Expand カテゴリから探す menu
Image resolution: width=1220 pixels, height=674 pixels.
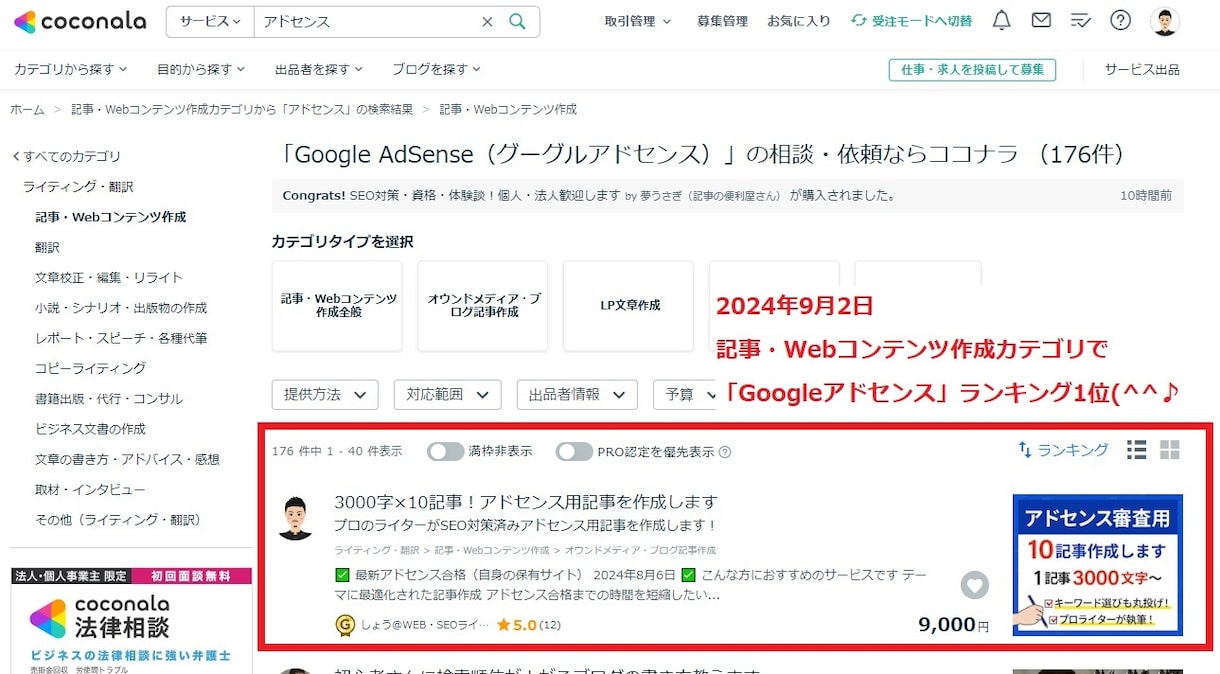[x=71, y=69]
